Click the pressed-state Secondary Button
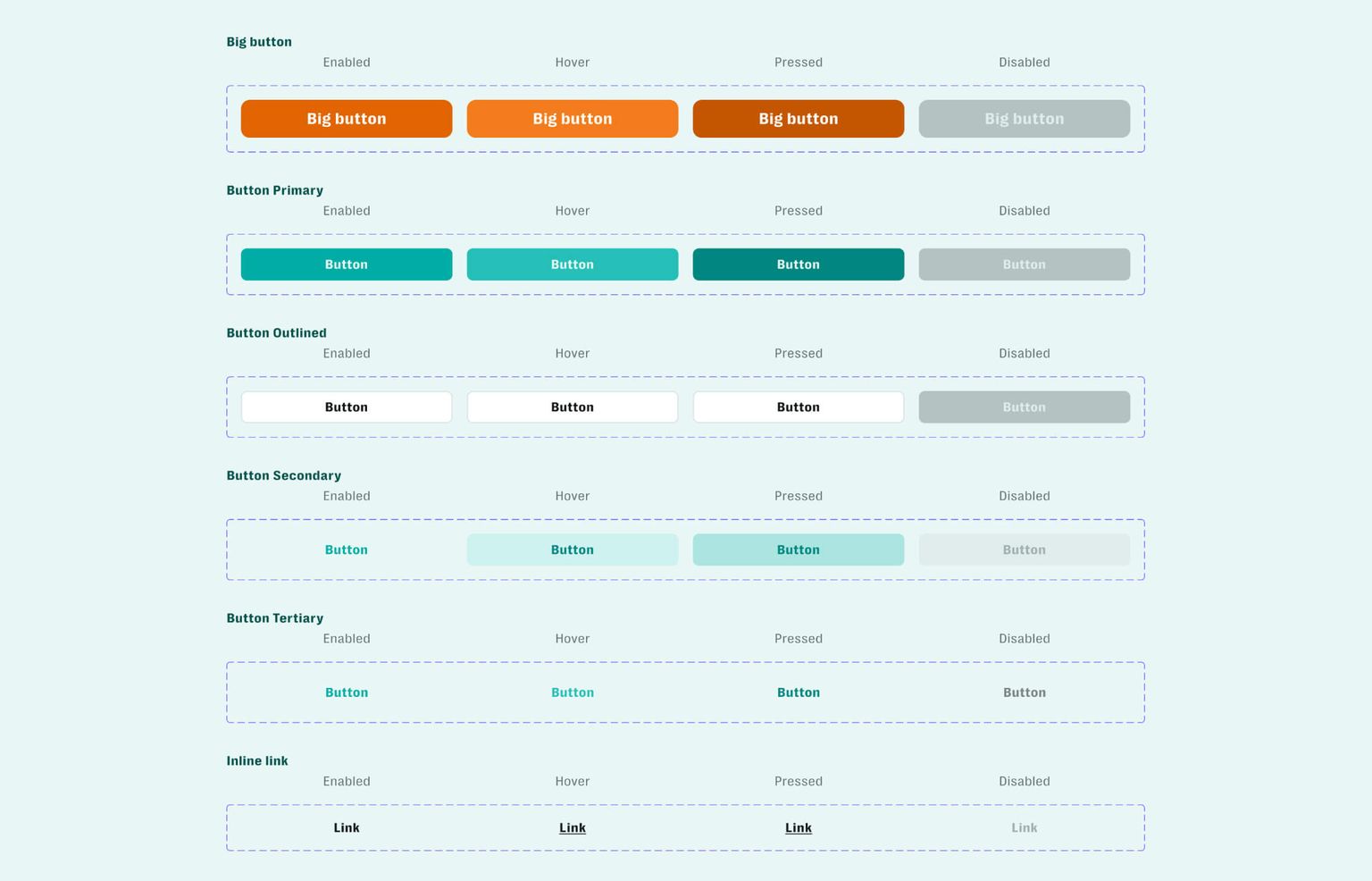Image resolution: width=1372 pixels, height=881 pixels. 799,550
